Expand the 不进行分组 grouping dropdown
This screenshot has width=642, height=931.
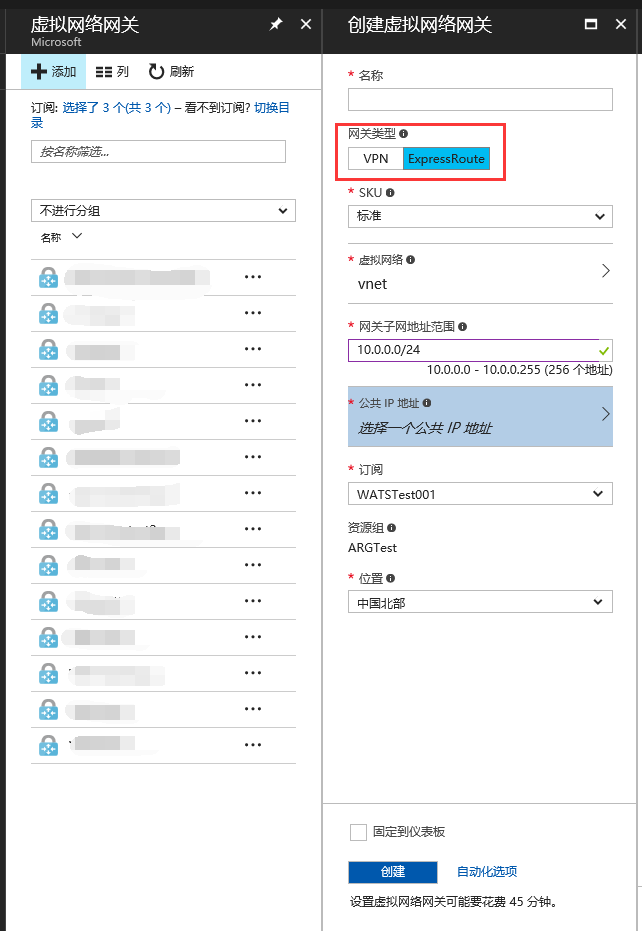coord(163,210)
